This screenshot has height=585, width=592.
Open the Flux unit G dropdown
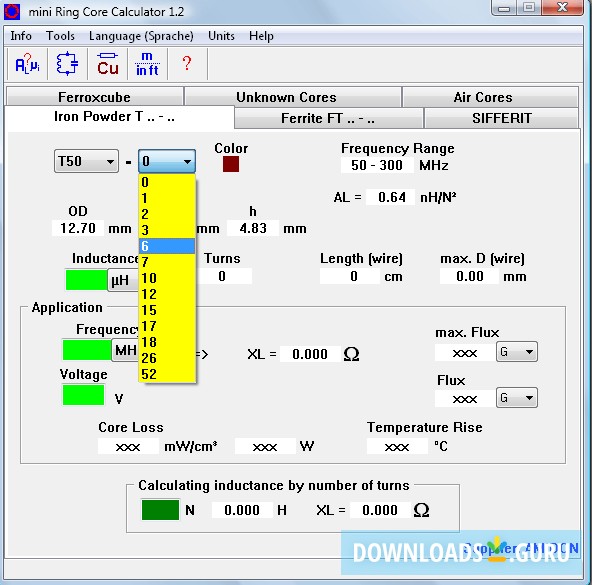(x=516, y=398)
